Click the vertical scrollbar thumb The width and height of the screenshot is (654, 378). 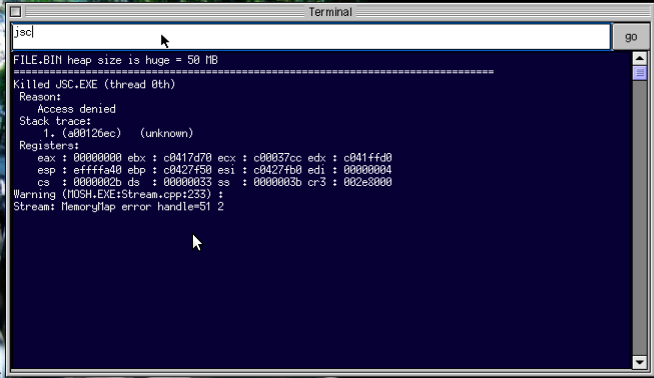point(639,73)
